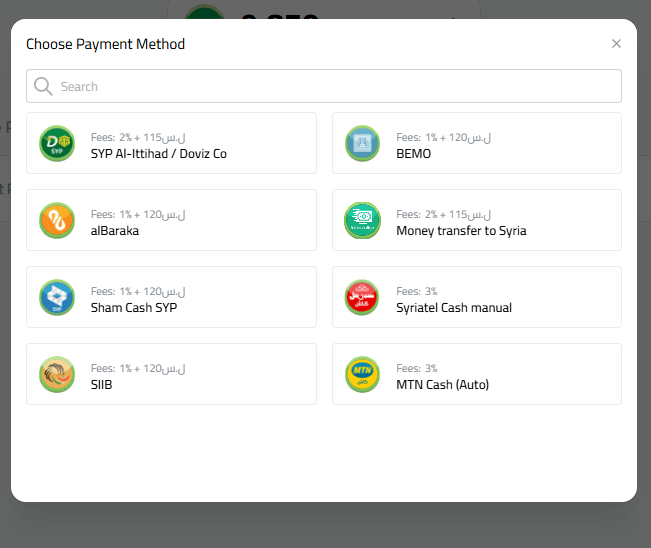This screenshot has width=651, height=548.
Task: Click the red Syriatel Cash logo icon
Action: (x=362, y=297)
